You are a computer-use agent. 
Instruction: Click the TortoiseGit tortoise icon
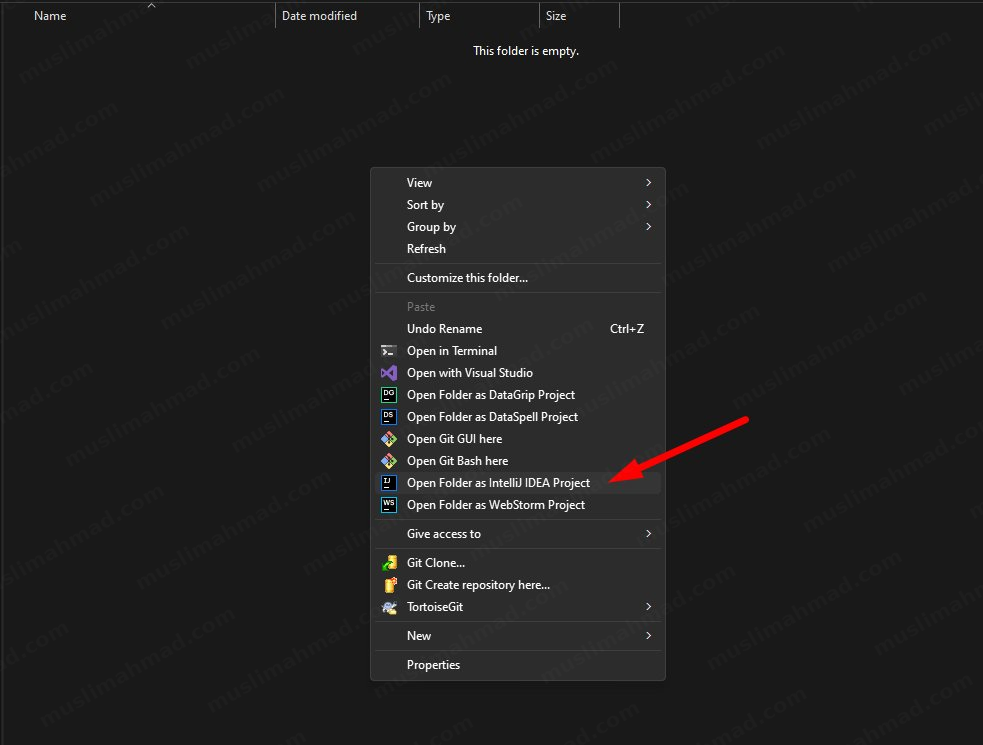pos(389,607)
